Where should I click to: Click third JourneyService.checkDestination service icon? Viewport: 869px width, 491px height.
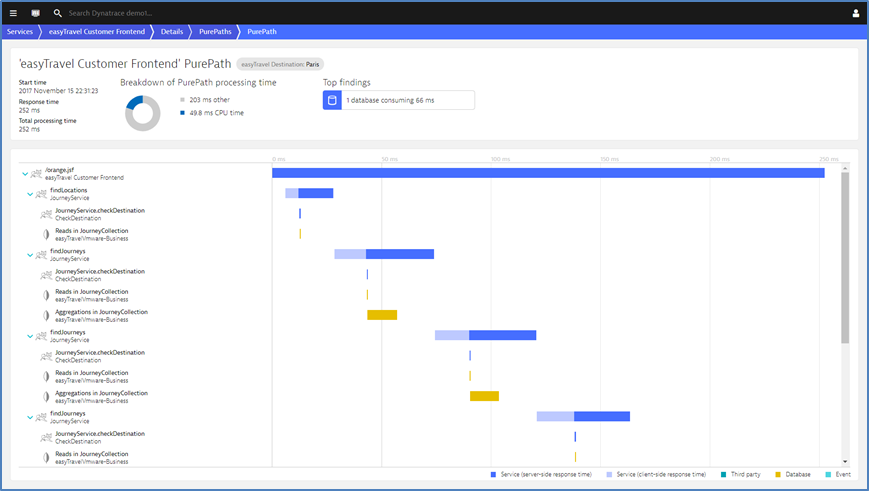tap(47, 356)
